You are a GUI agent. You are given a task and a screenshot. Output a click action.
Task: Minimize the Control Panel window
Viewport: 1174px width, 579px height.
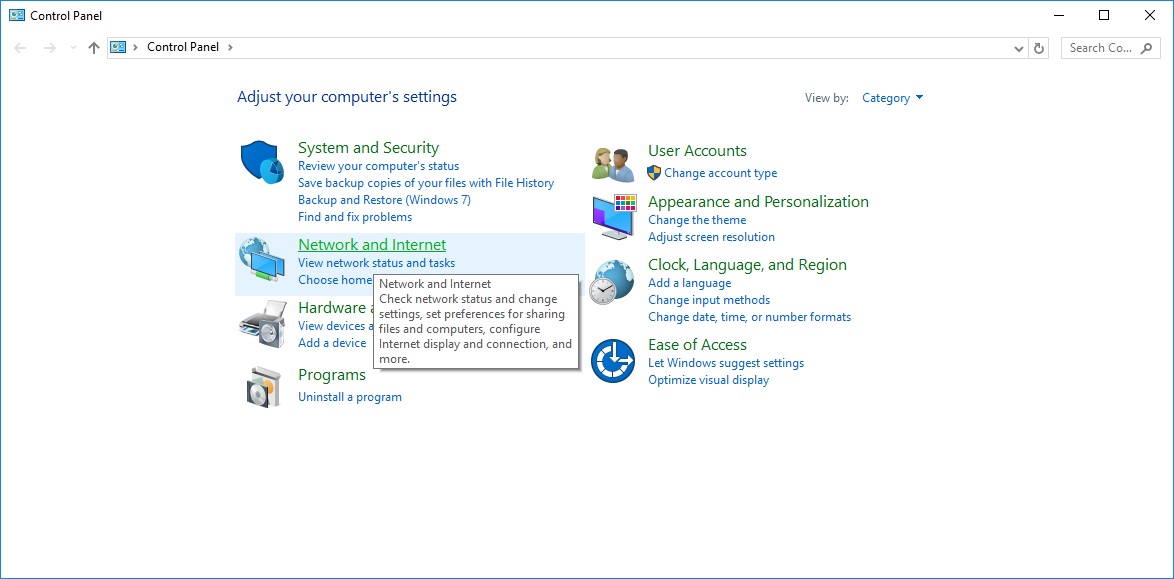(x=1058, y=15)
